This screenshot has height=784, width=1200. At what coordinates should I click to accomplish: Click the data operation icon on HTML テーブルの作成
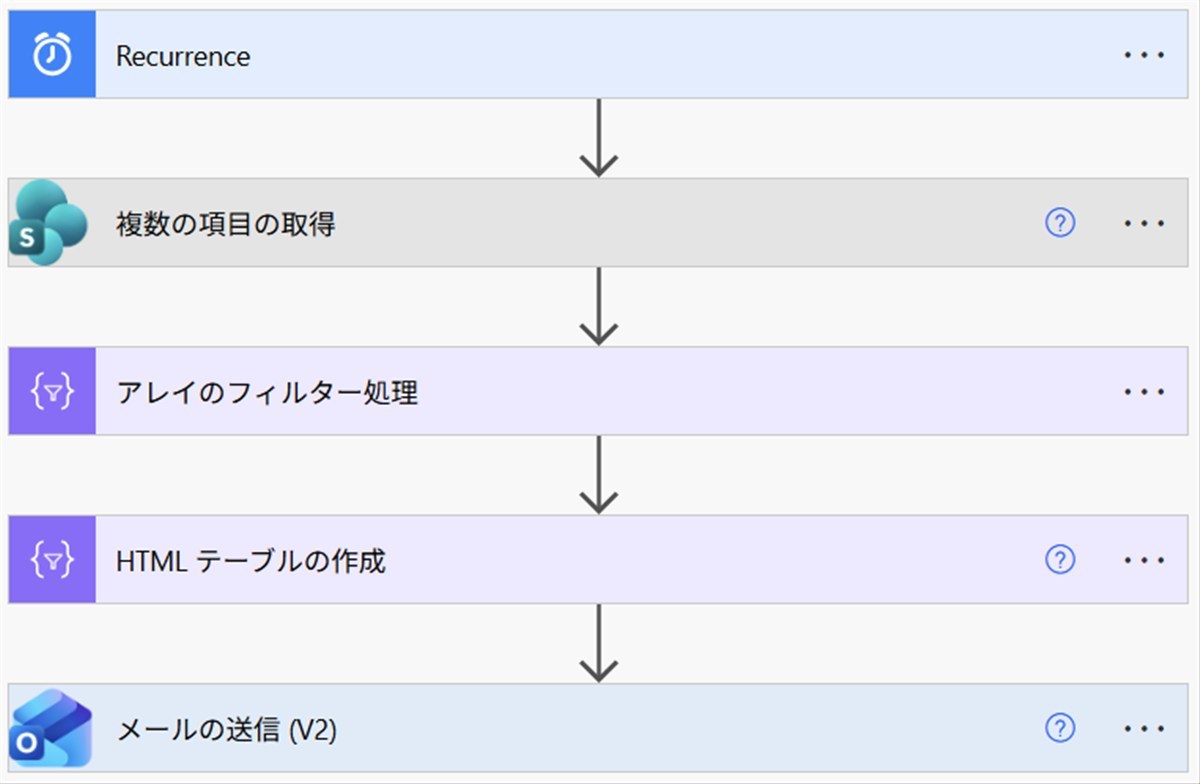click(x=52, y=560)
